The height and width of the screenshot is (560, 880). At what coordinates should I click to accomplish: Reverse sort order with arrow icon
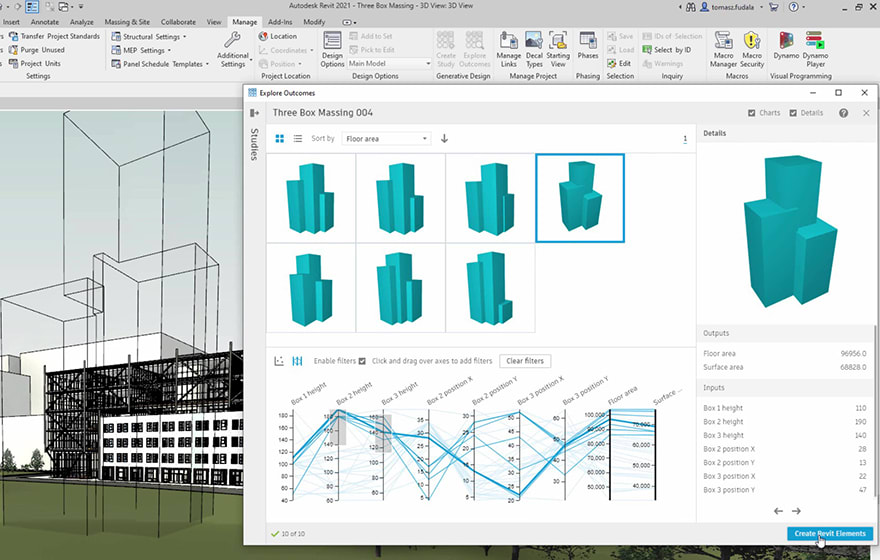click(x=444, y=138)
